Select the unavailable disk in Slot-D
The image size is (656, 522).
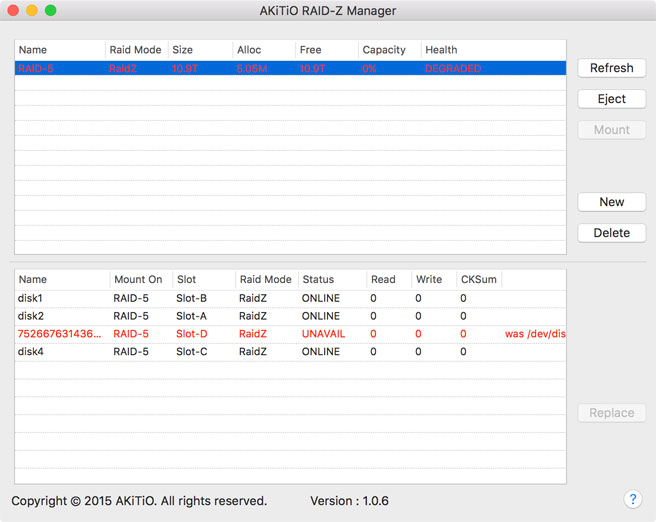coord(290,334)
